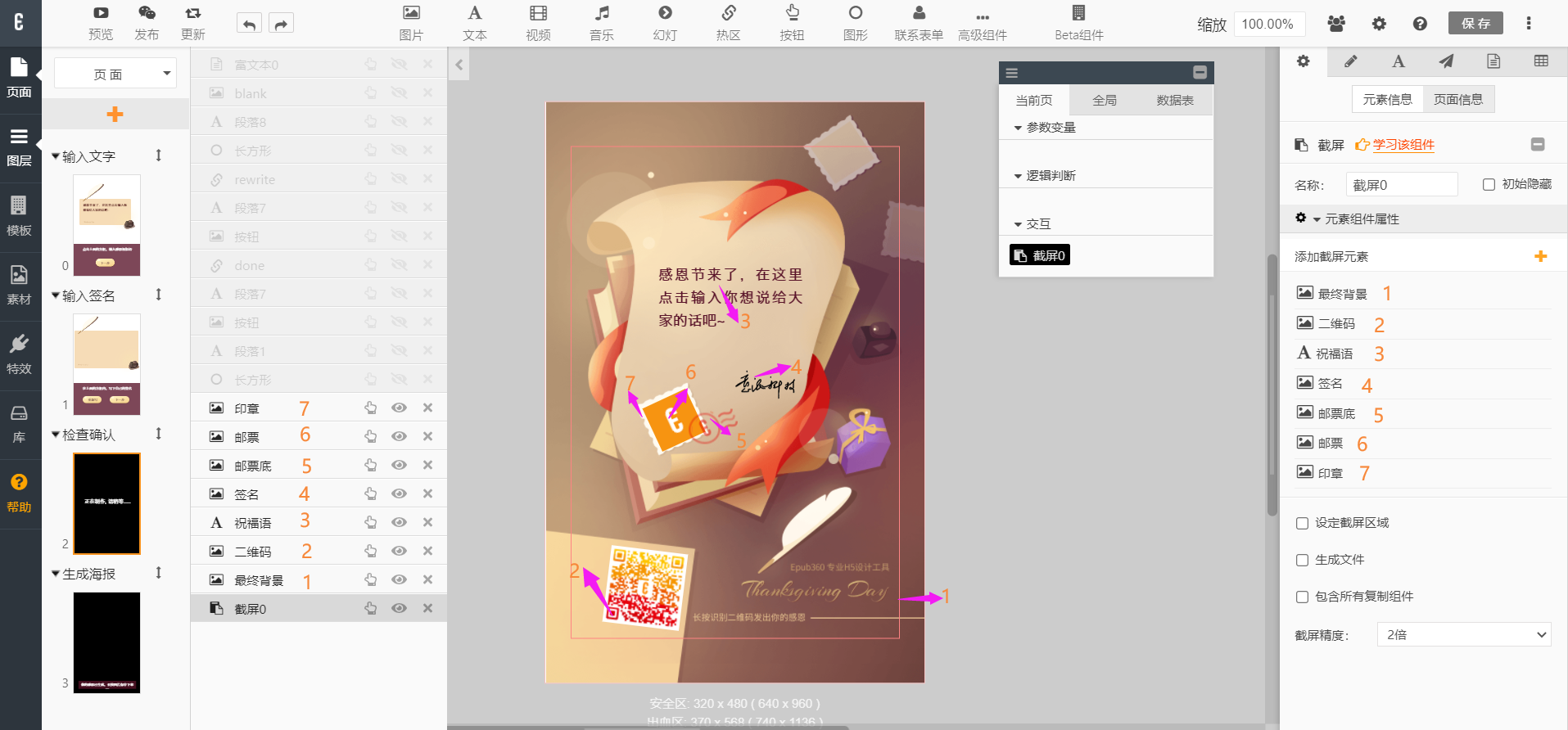Check the 初始隐藏 option

pos(1489,185)
